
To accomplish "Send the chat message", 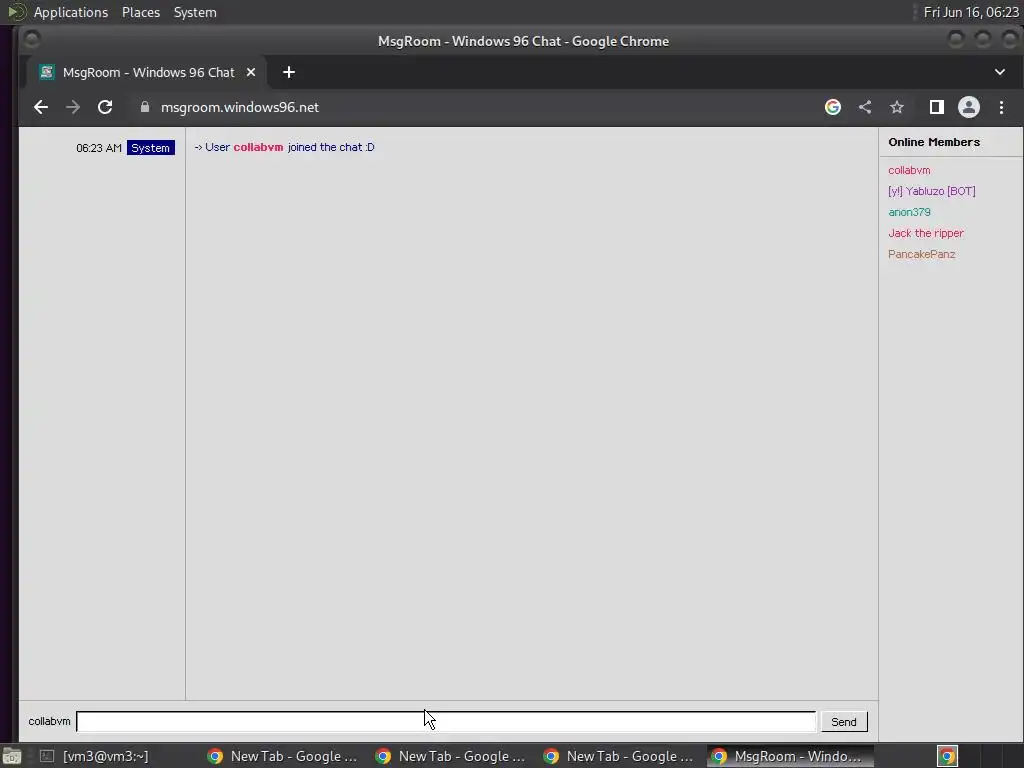I will pyautogui.click(x=844, y=722).
